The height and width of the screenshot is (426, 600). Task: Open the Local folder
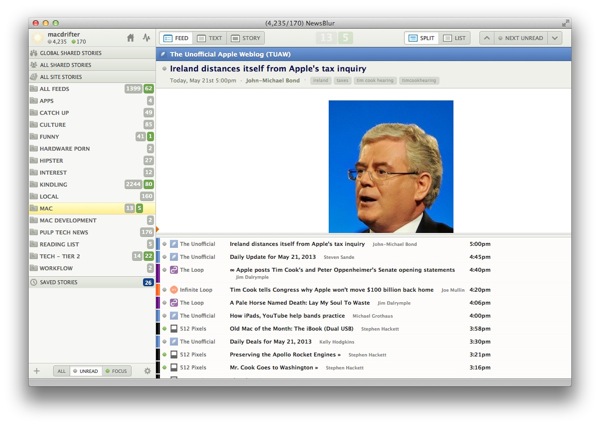[92, 196]
